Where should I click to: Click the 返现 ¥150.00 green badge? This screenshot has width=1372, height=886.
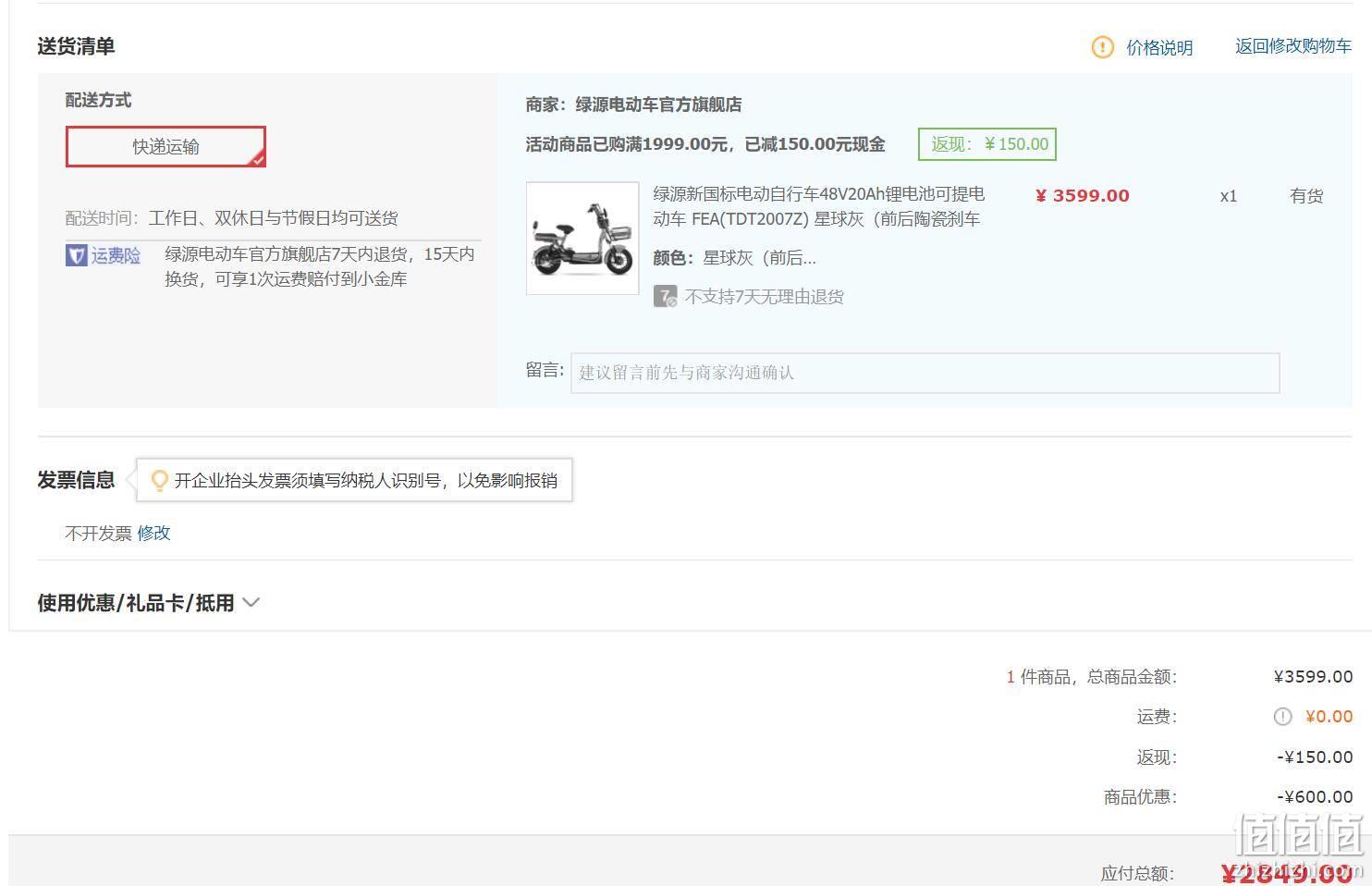(x=987, y=144)
